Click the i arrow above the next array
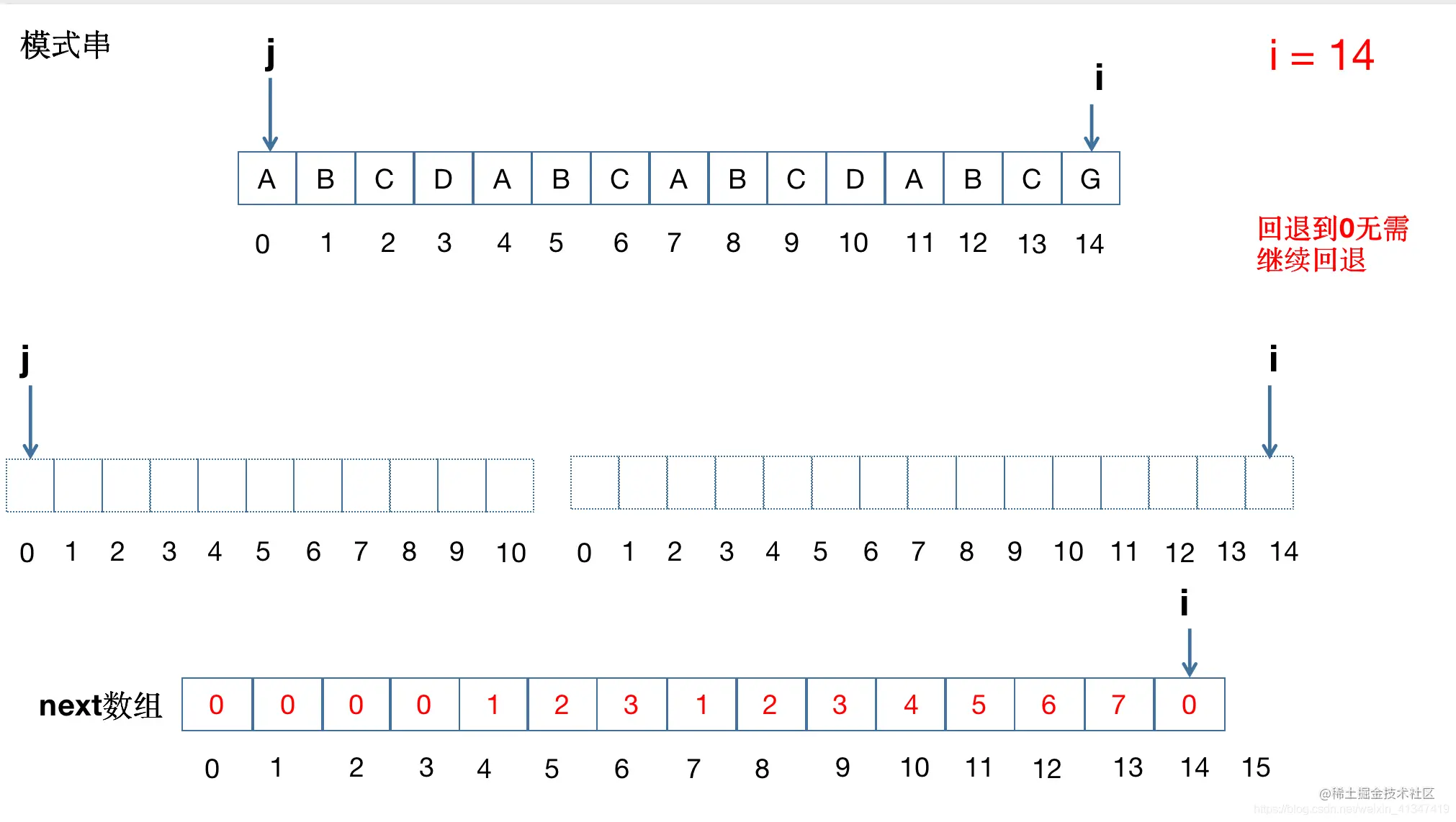1456x822 pixels. coord(1190,652)
